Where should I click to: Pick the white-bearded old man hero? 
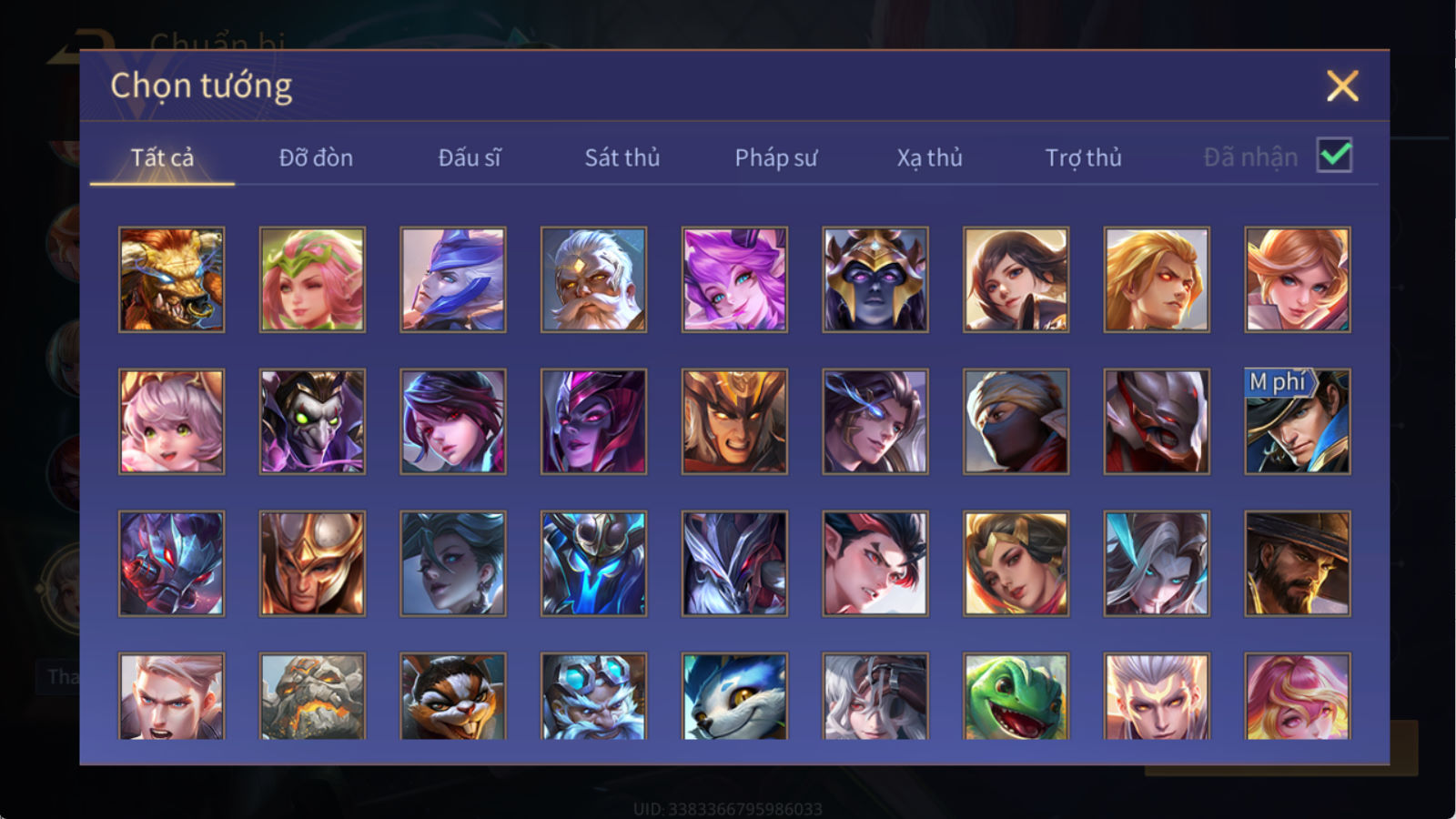pyautogui.click(x=593, y=279)
